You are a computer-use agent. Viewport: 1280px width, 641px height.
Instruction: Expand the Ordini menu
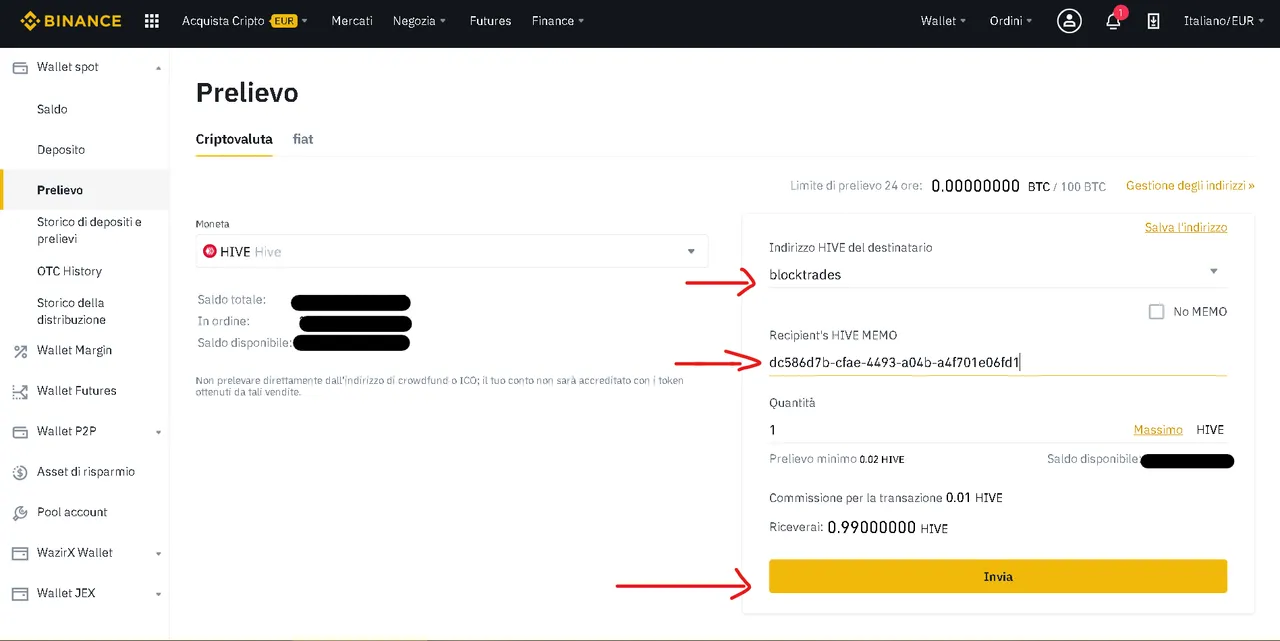[1011, 21]
